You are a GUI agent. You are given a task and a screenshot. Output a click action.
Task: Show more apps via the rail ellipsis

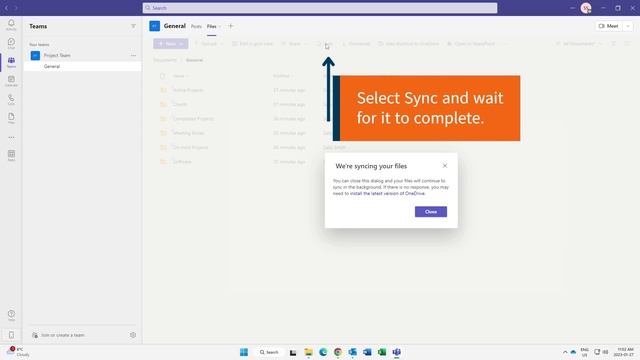point(11,137)
